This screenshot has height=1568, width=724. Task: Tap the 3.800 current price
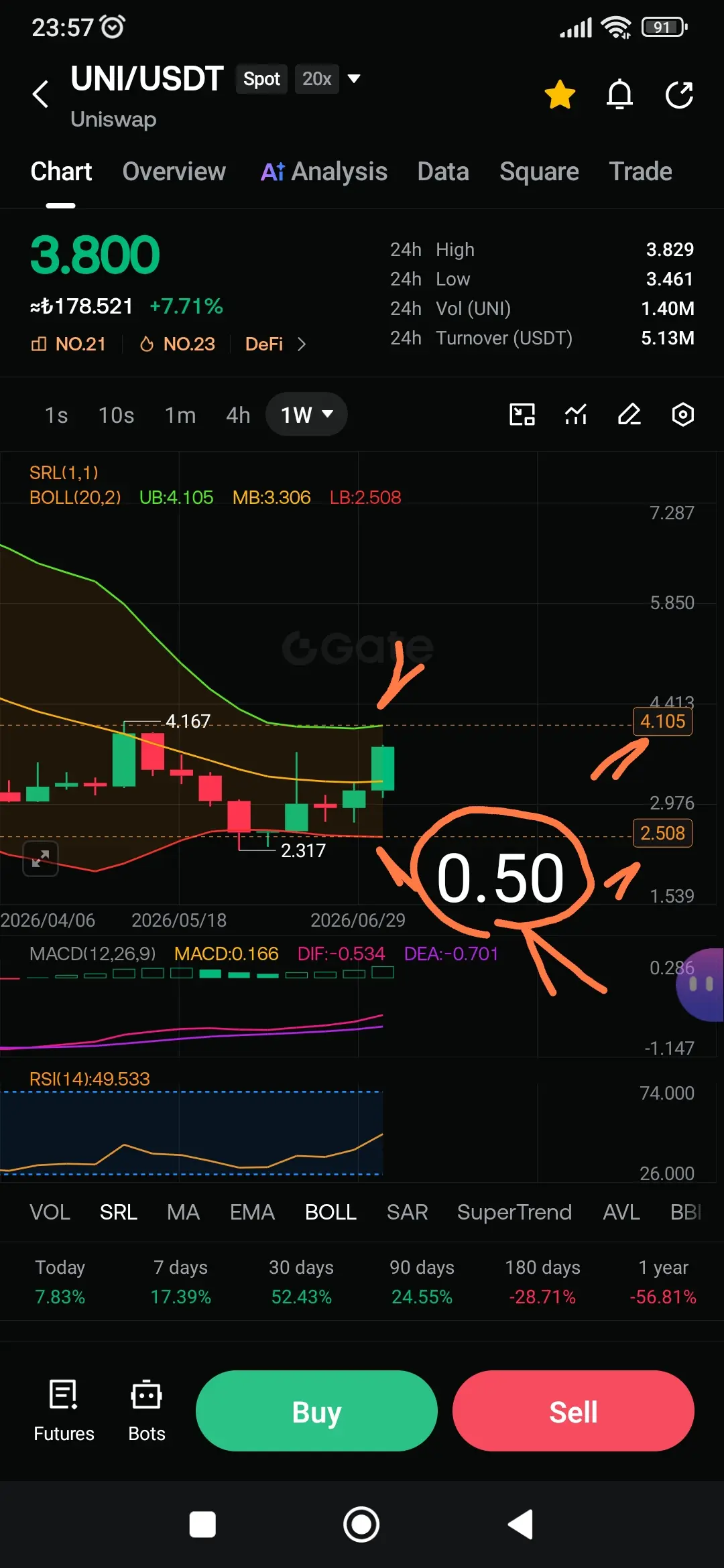coord(95,255)
